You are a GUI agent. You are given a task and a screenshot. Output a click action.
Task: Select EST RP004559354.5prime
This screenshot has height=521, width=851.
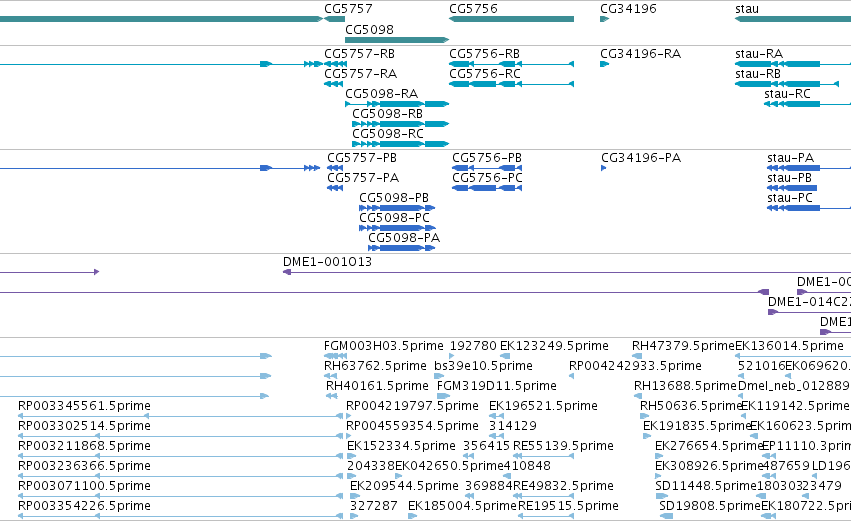click(x=412, y=426)
